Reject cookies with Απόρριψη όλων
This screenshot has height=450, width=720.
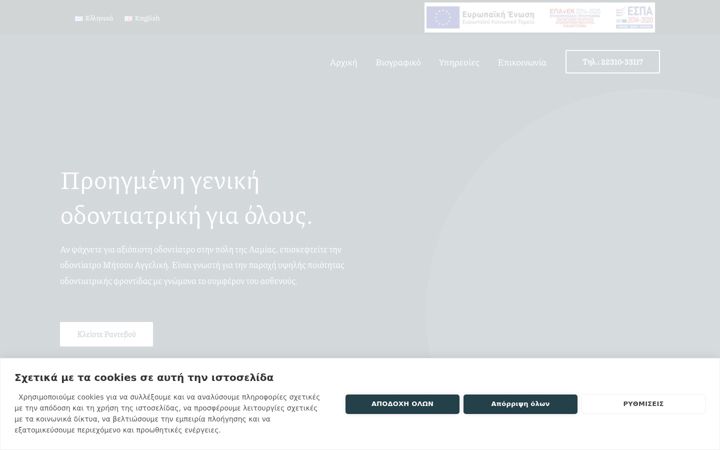[x=520, y=404]
